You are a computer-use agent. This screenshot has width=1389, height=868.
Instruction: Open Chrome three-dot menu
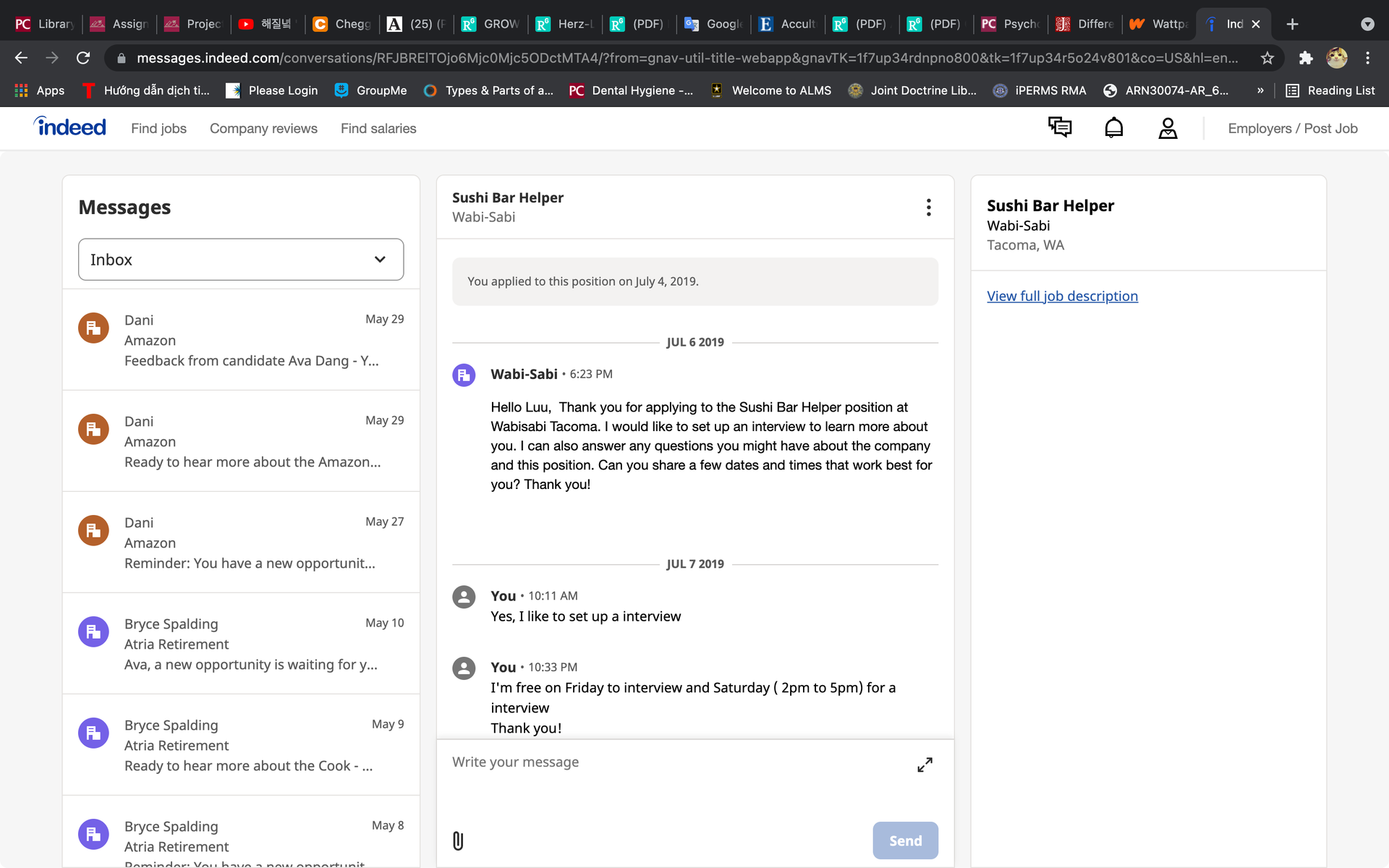point(1367,58)
